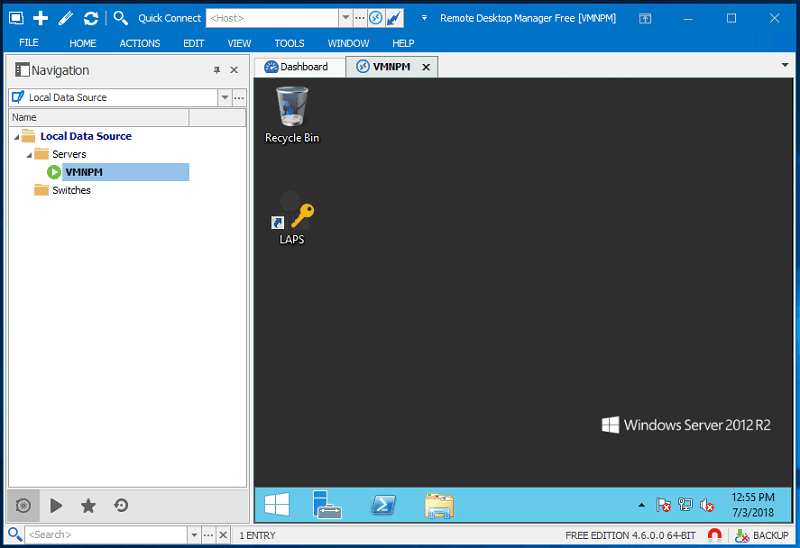The width and height of the screenshot is (800, 548).
Task: Click the Recycle Bin icon on remote desktop
Action: [292, 115]
